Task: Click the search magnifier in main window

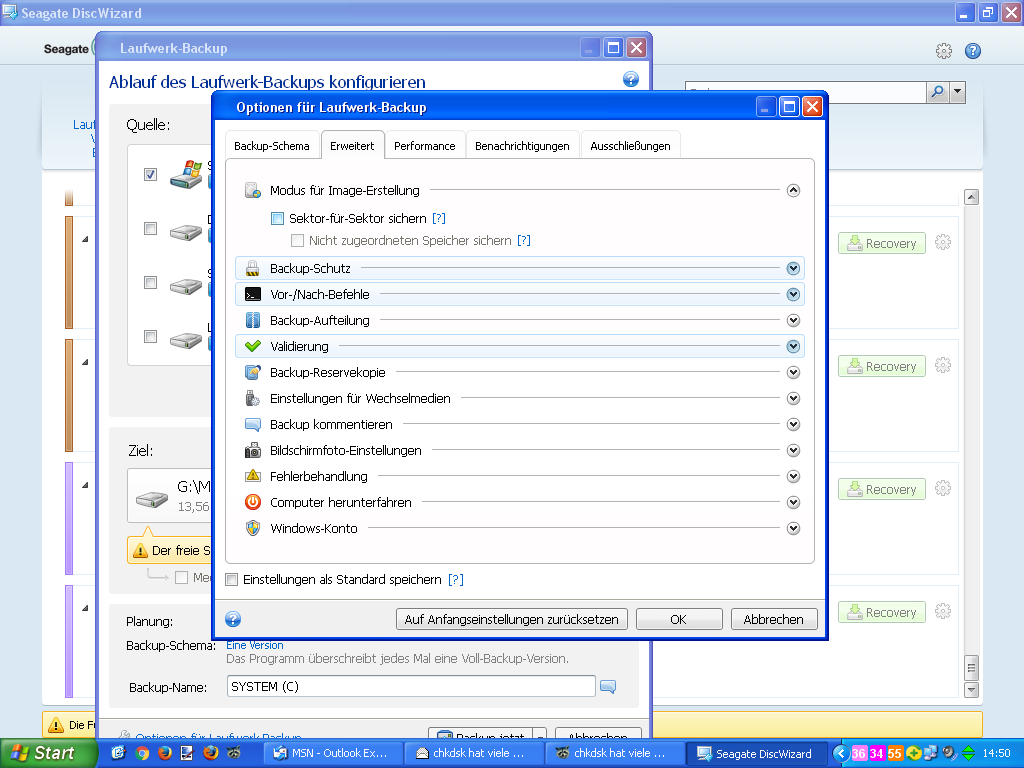Action: 938,92
